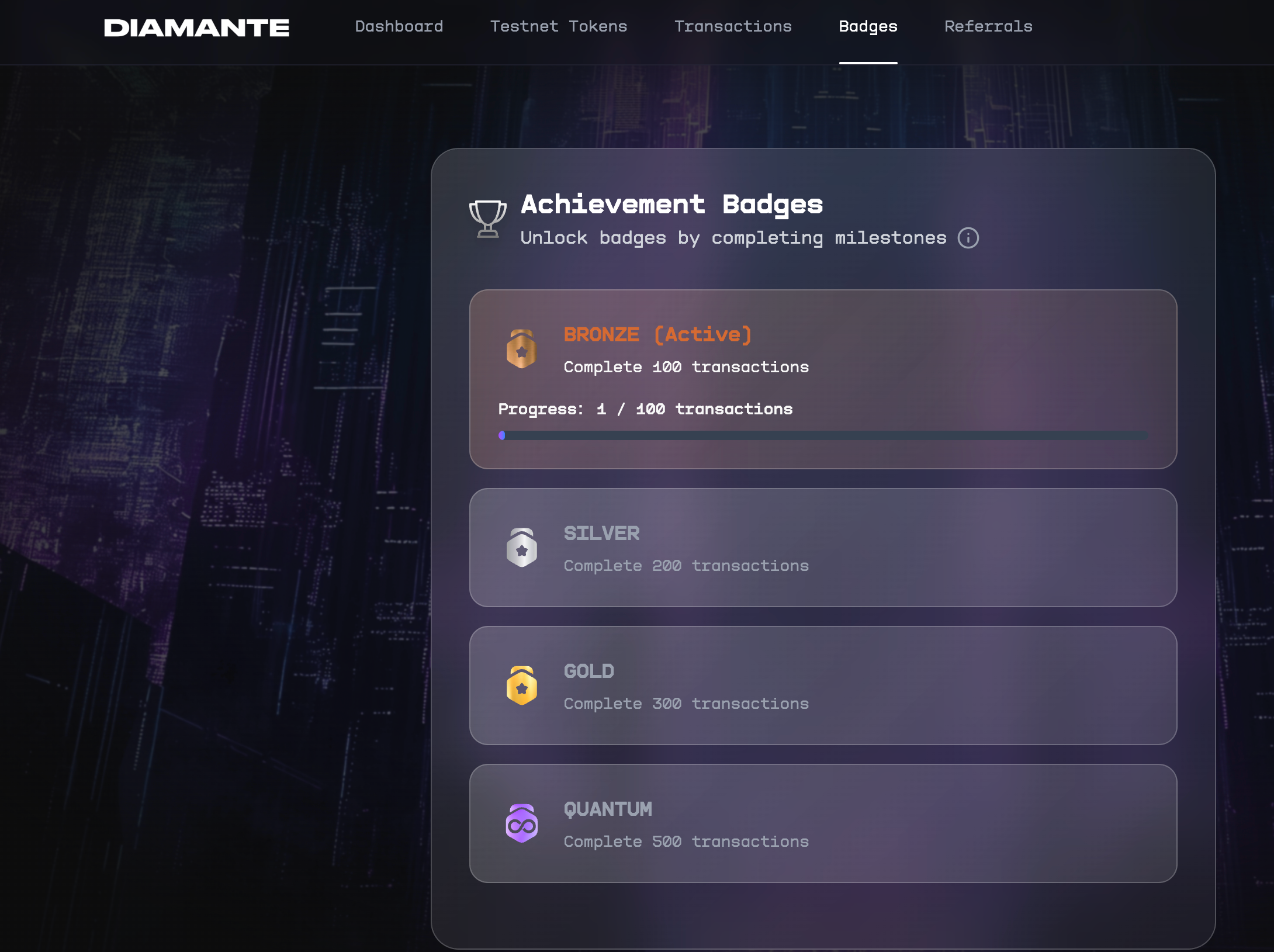Click the Silver badge medal icon
Viewport: 1274px width, 952px height.
[x=521, y=548]
